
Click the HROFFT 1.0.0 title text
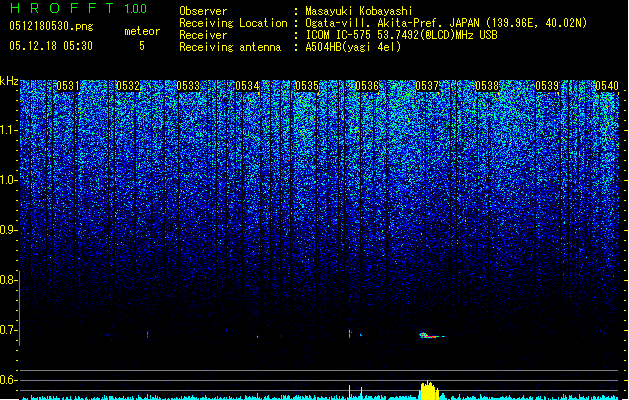(79, 8)
